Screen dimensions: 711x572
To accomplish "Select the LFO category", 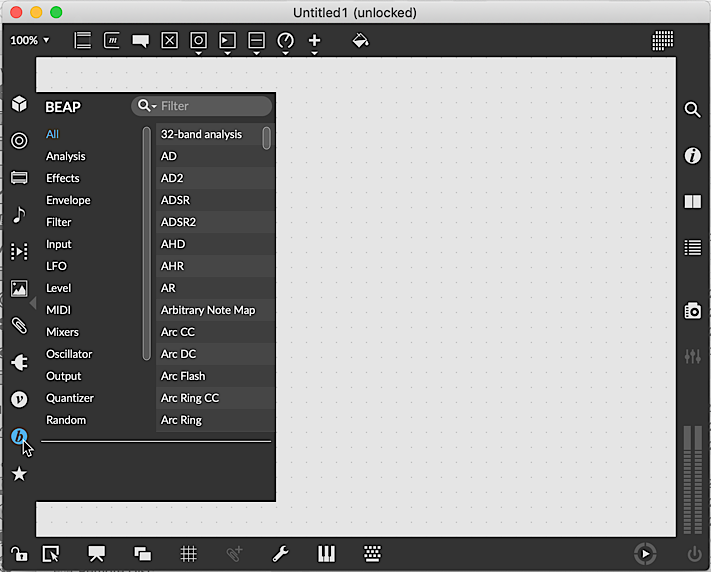I will [x=56, y=266].
